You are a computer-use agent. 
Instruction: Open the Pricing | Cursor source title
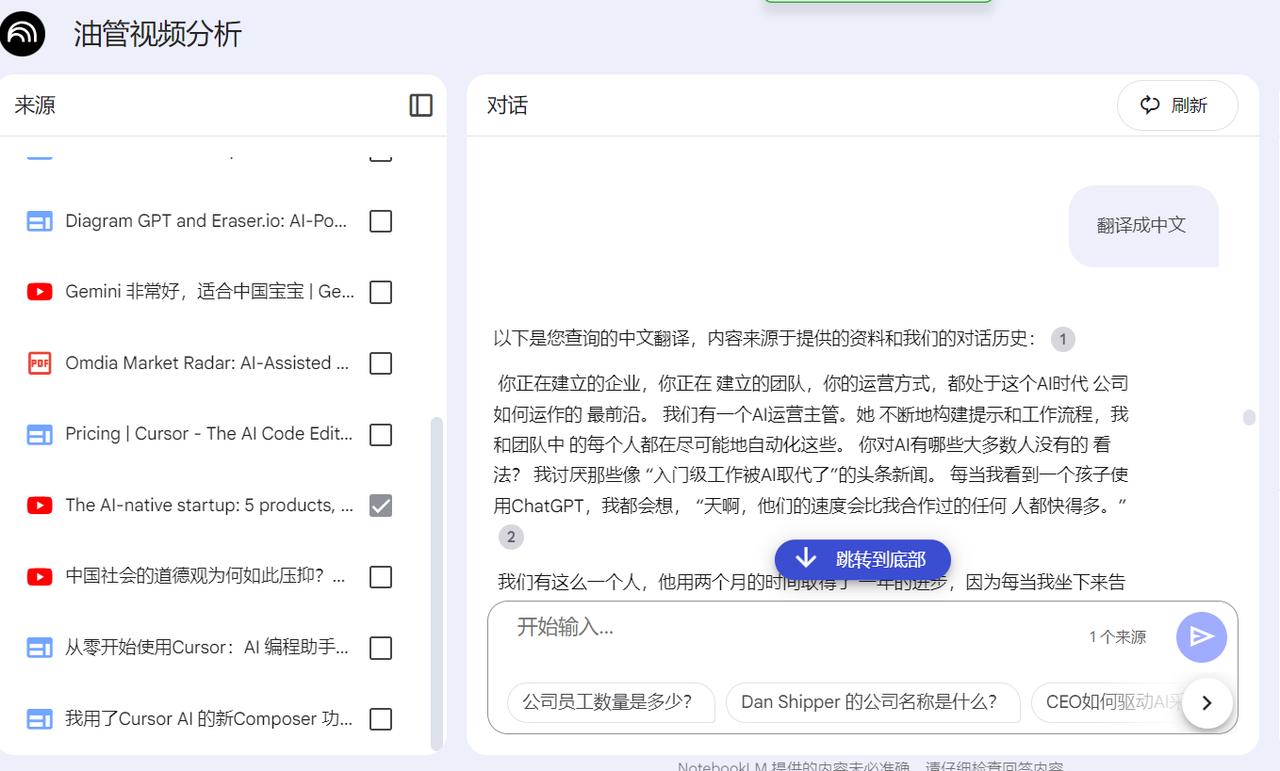pyautogui.click(x=209, y=434)
